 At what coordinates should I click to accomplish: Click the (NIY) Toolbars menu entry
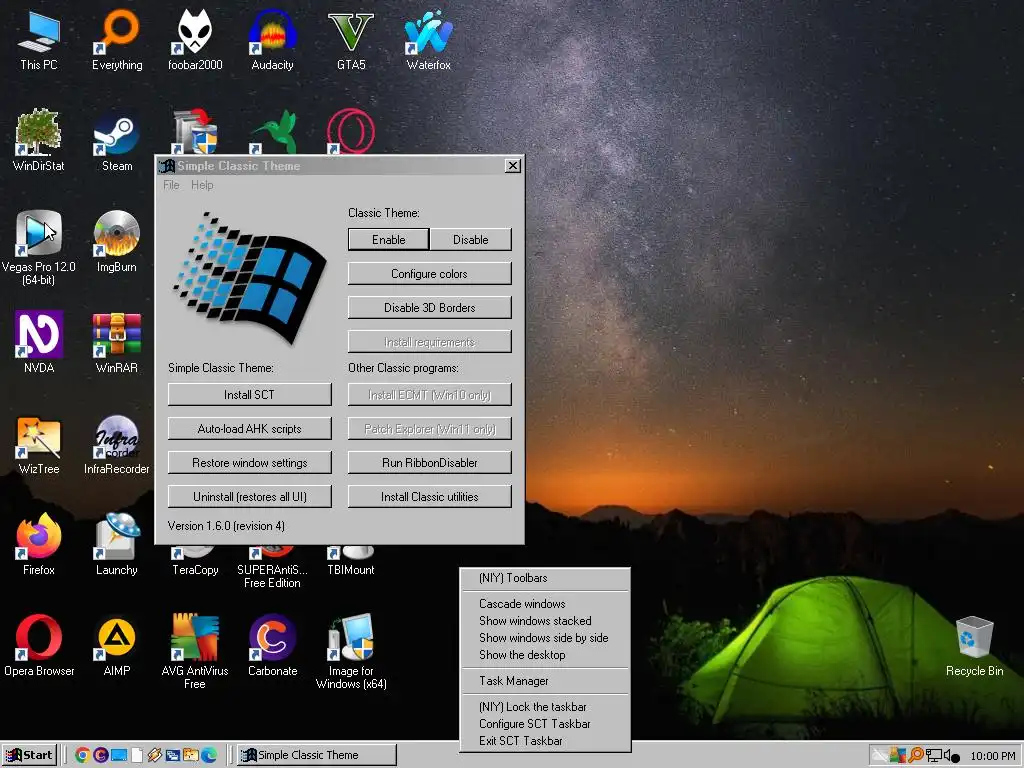(x=545, y=578)
